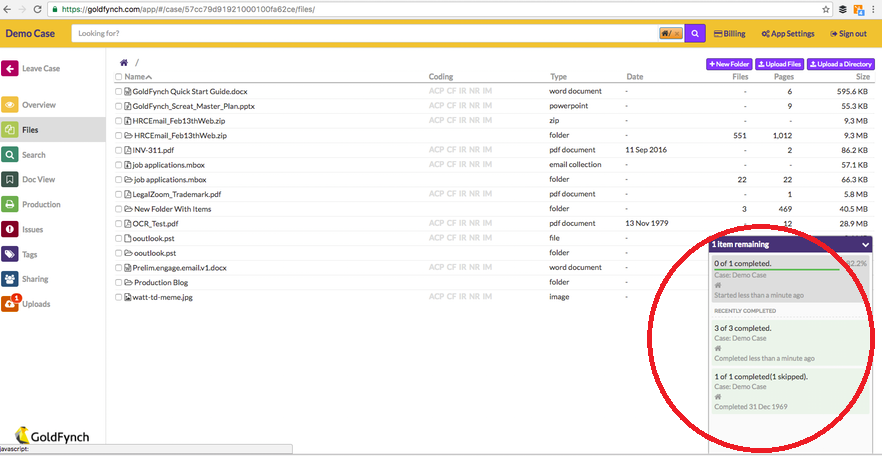Screen dimensions: 882x456
Task: Check the Production Blog folder checkbox
Action: tap(119, 282)
